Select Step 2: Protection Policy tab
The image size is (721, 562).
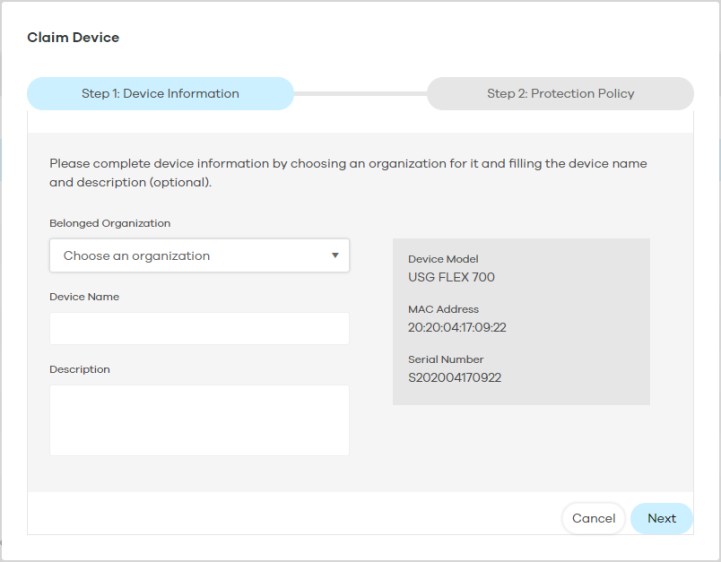560,93
